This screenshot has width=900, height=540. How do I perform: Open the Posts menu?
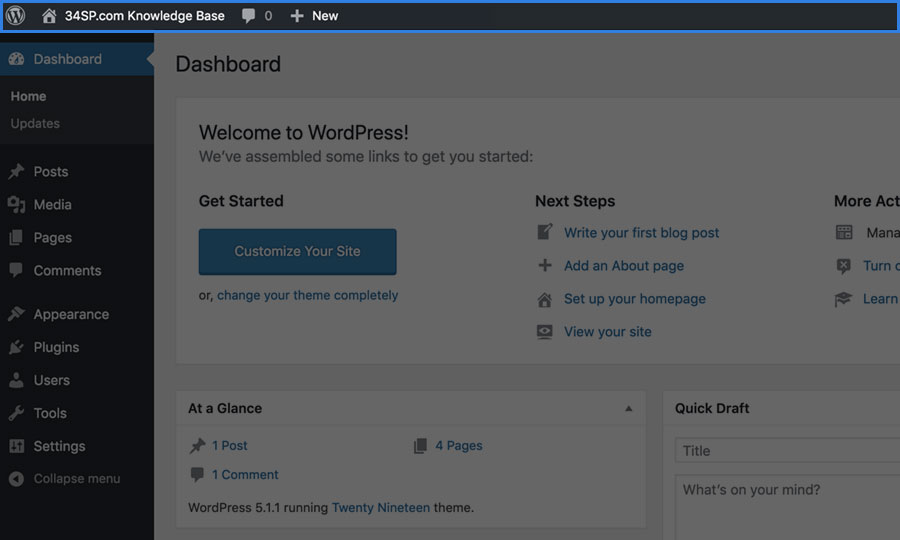[x=51, y=171]
